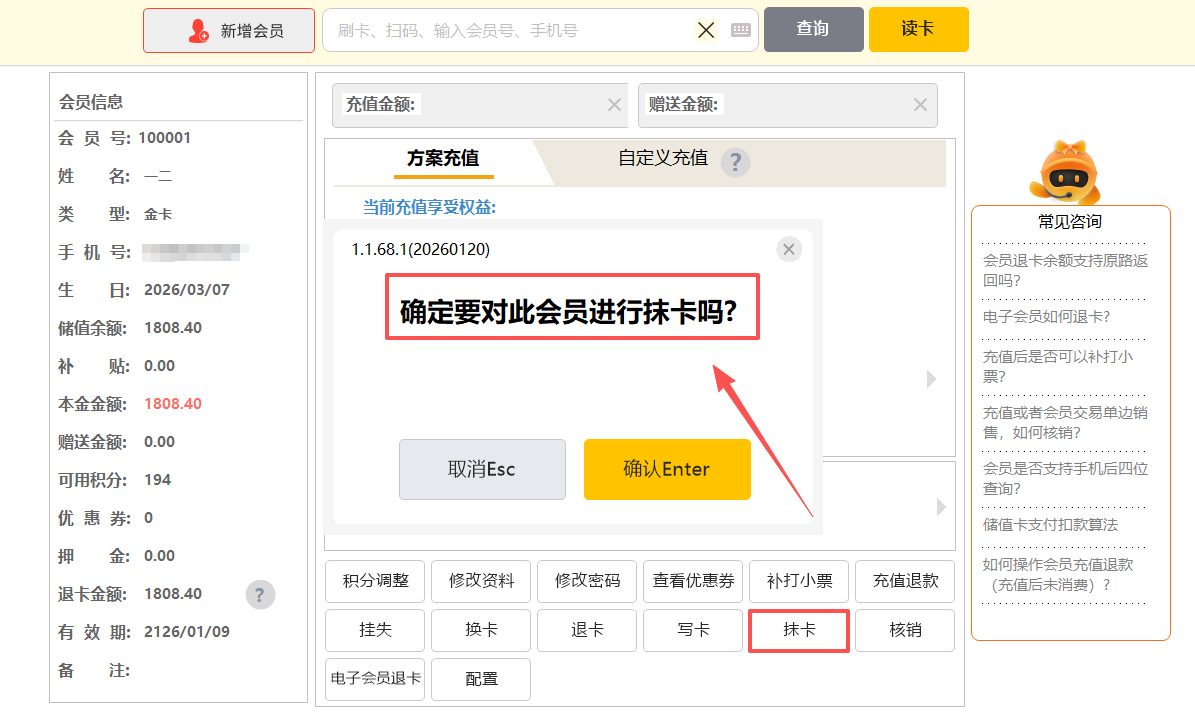This screenshot has height=723, width=1195.
Task: Switch to 自定义充值 tab
Action: pos(662,158)
